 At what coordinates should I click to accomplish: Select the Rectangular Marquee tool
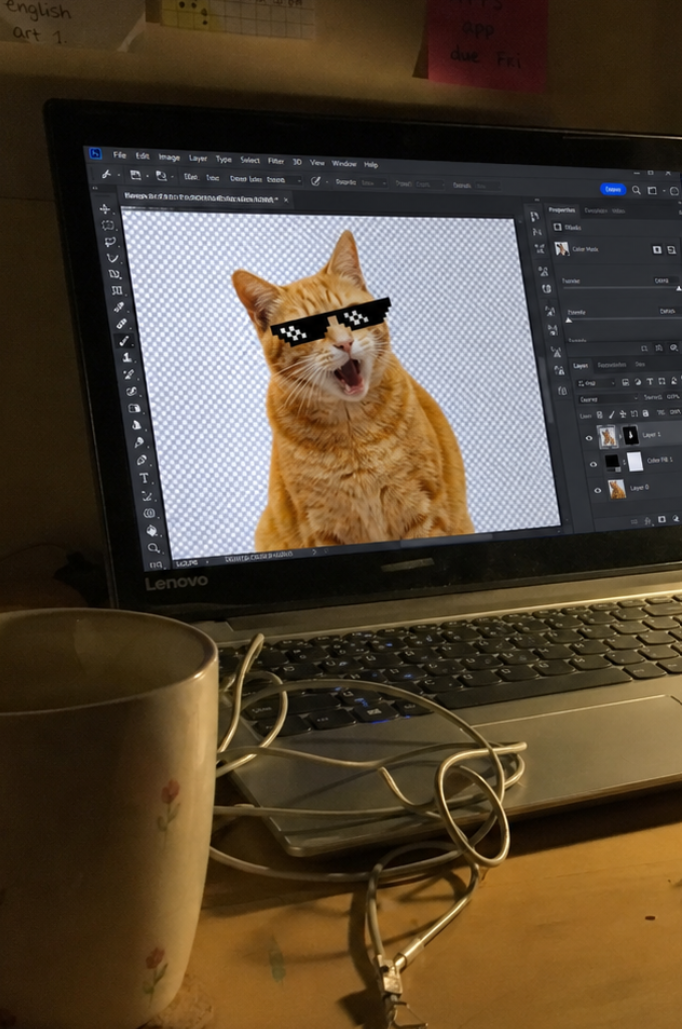pyautogui.click(x=108, y=225)
